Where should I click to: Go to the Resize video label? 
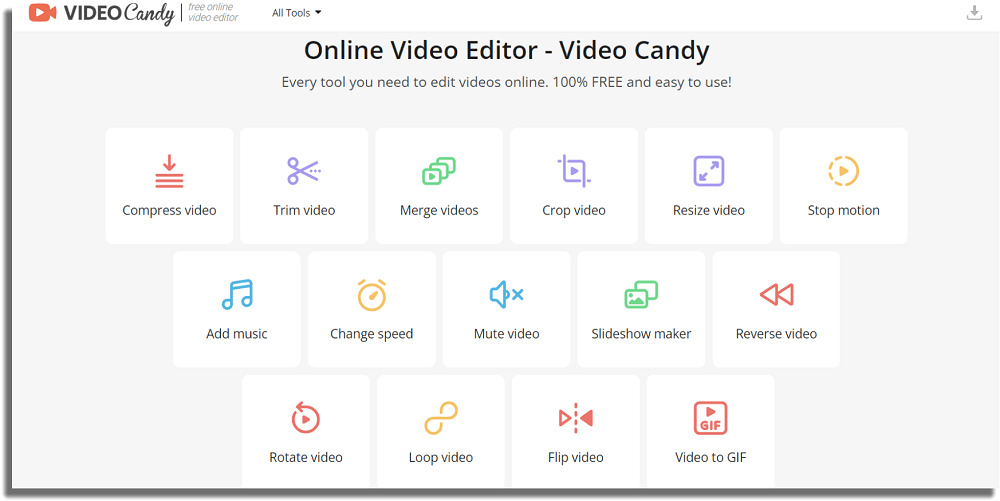709,210
